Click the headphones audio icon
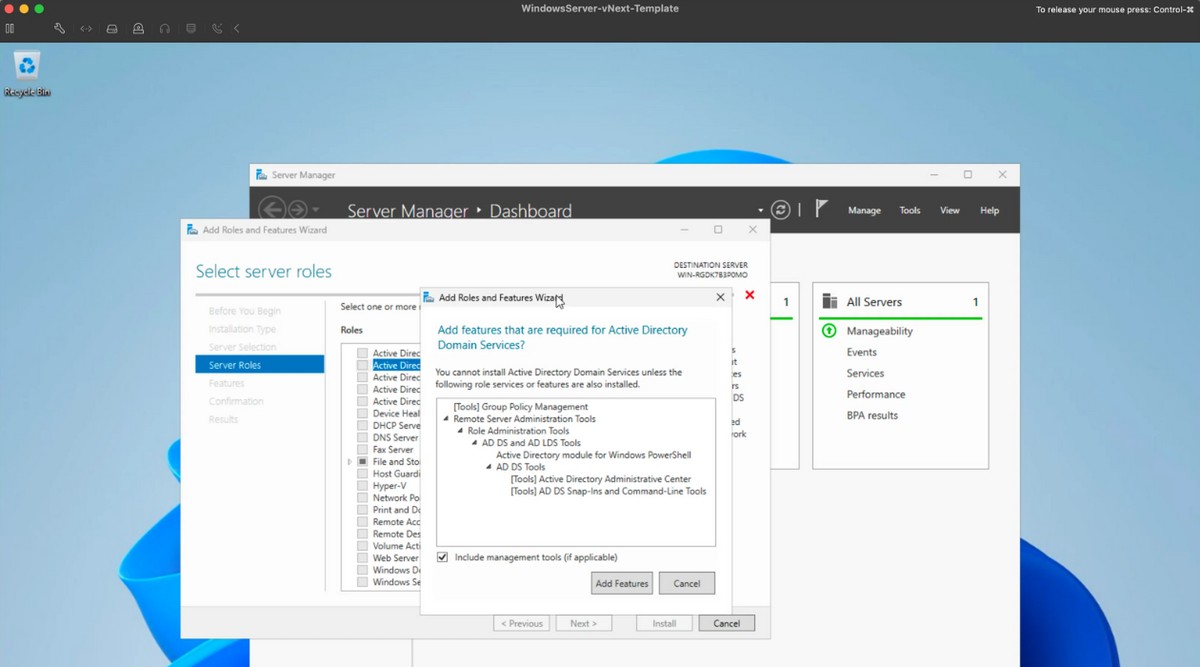 (x=164, y=28)
